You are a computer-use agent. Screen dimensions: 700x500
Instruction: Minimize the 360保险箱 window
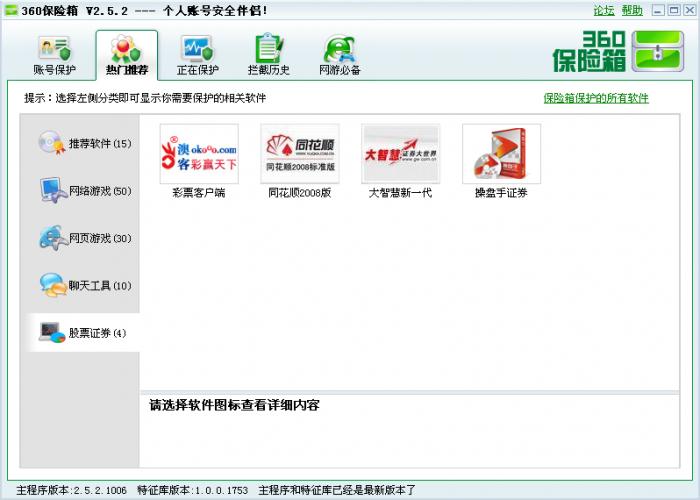pyautogui.click(x=658, y=10)
